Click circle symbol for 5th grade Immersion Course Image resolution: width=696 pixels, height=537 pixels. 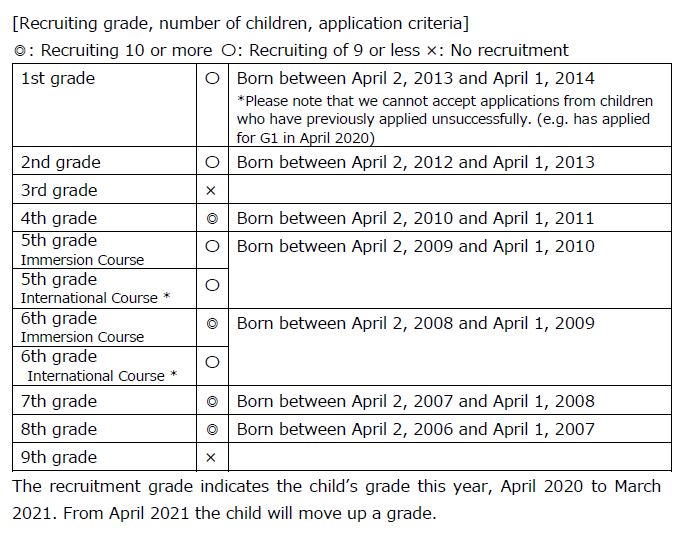212,246
